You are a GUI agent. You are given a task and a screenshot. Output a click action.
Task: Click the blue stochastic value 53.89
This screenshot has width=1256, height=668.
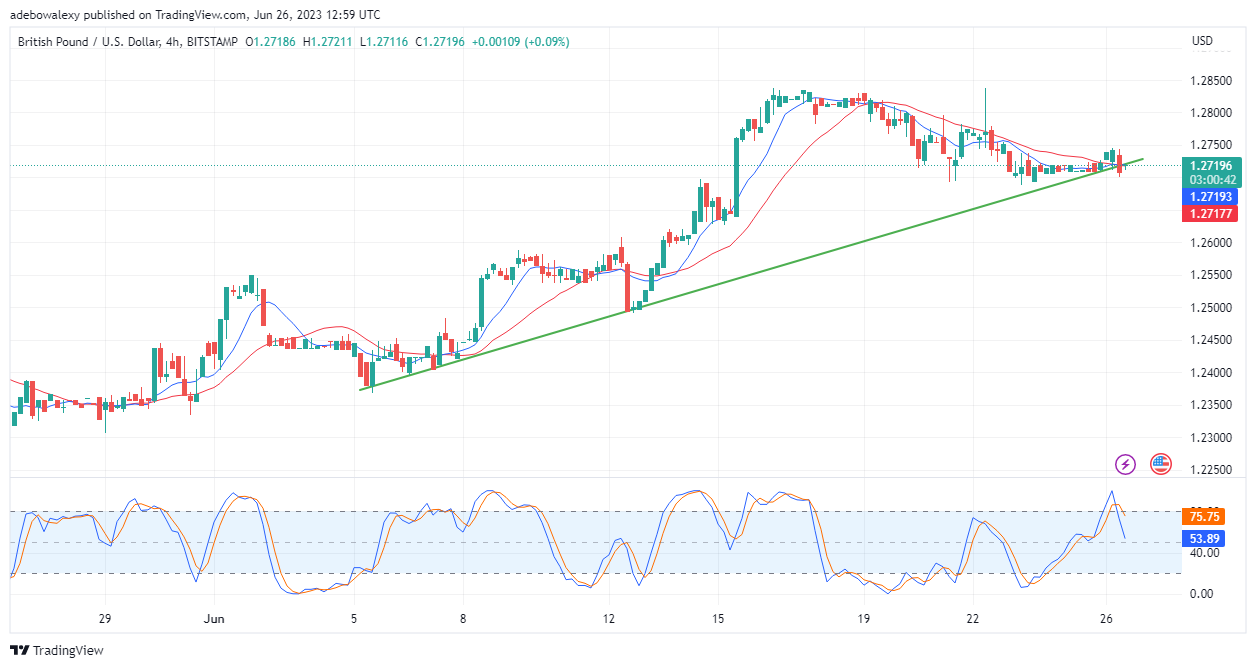click(1203, 538)
